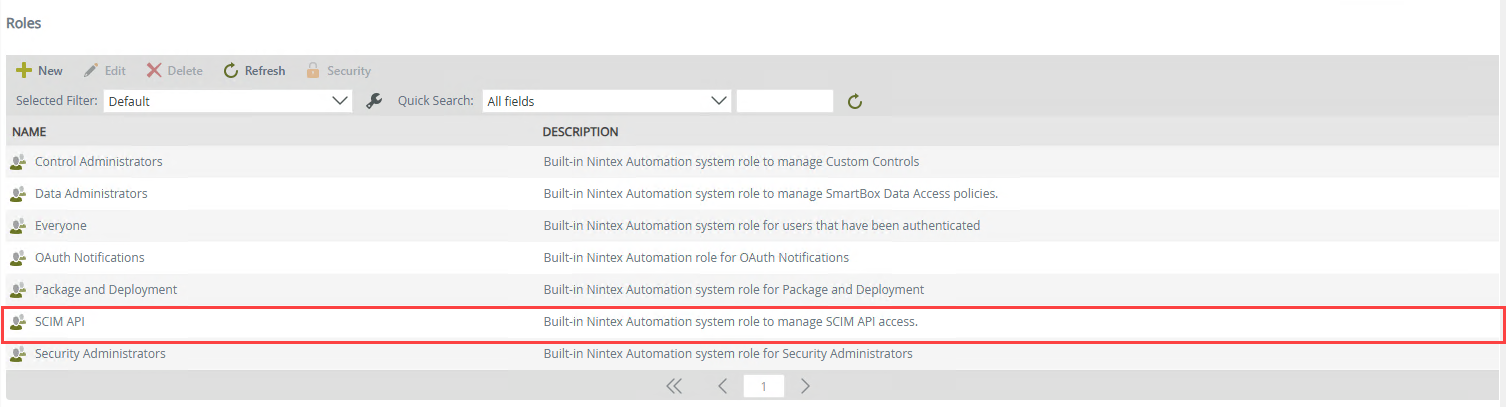This screenshot has width=1506, height=407.
Task: Click the Edit pencil icon
Action: pyautogui.click(x=91, y=71)
